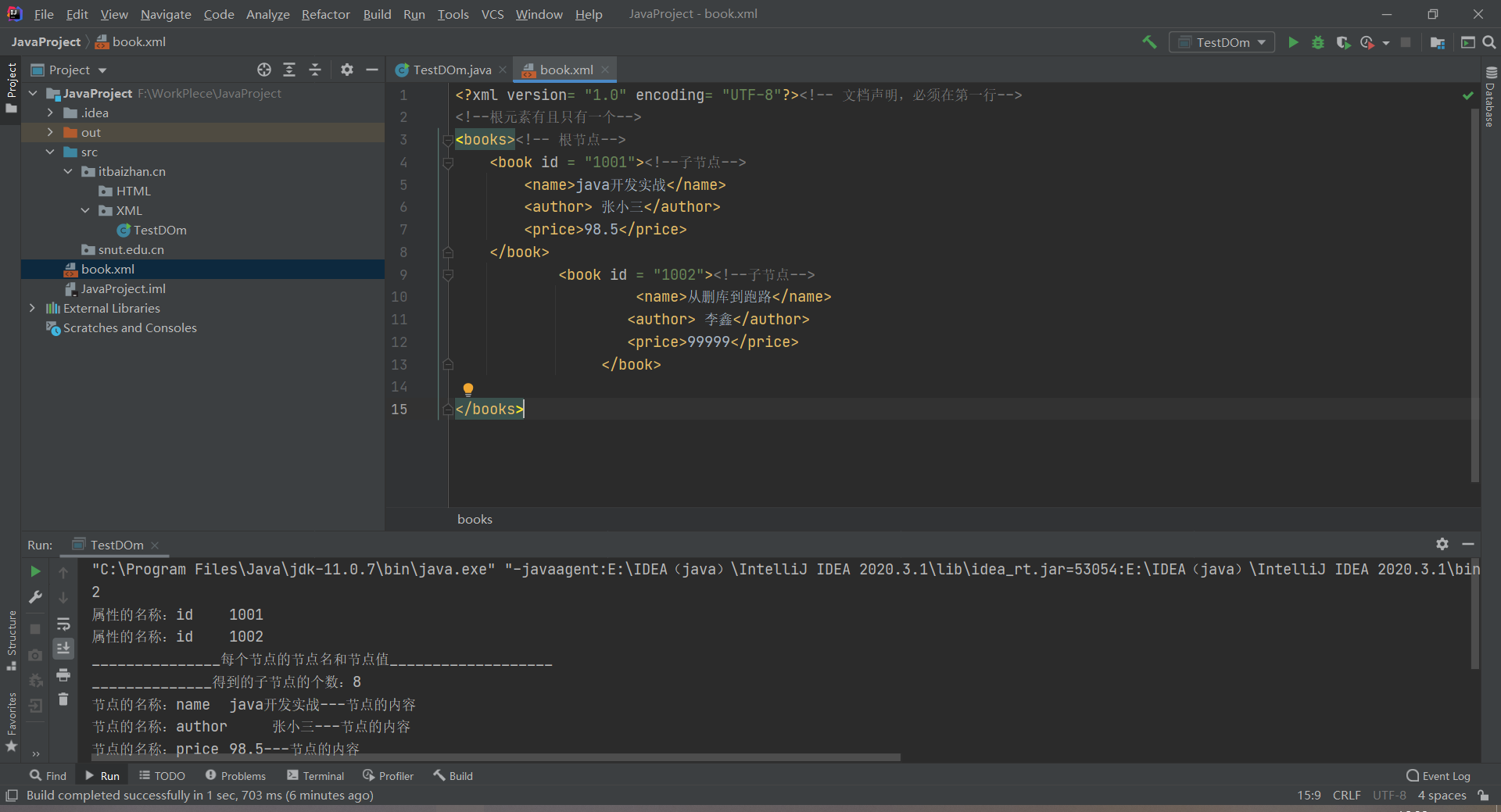Expand External Libraries node
This screenshot has width=1501, height=812.
(32, 308)
